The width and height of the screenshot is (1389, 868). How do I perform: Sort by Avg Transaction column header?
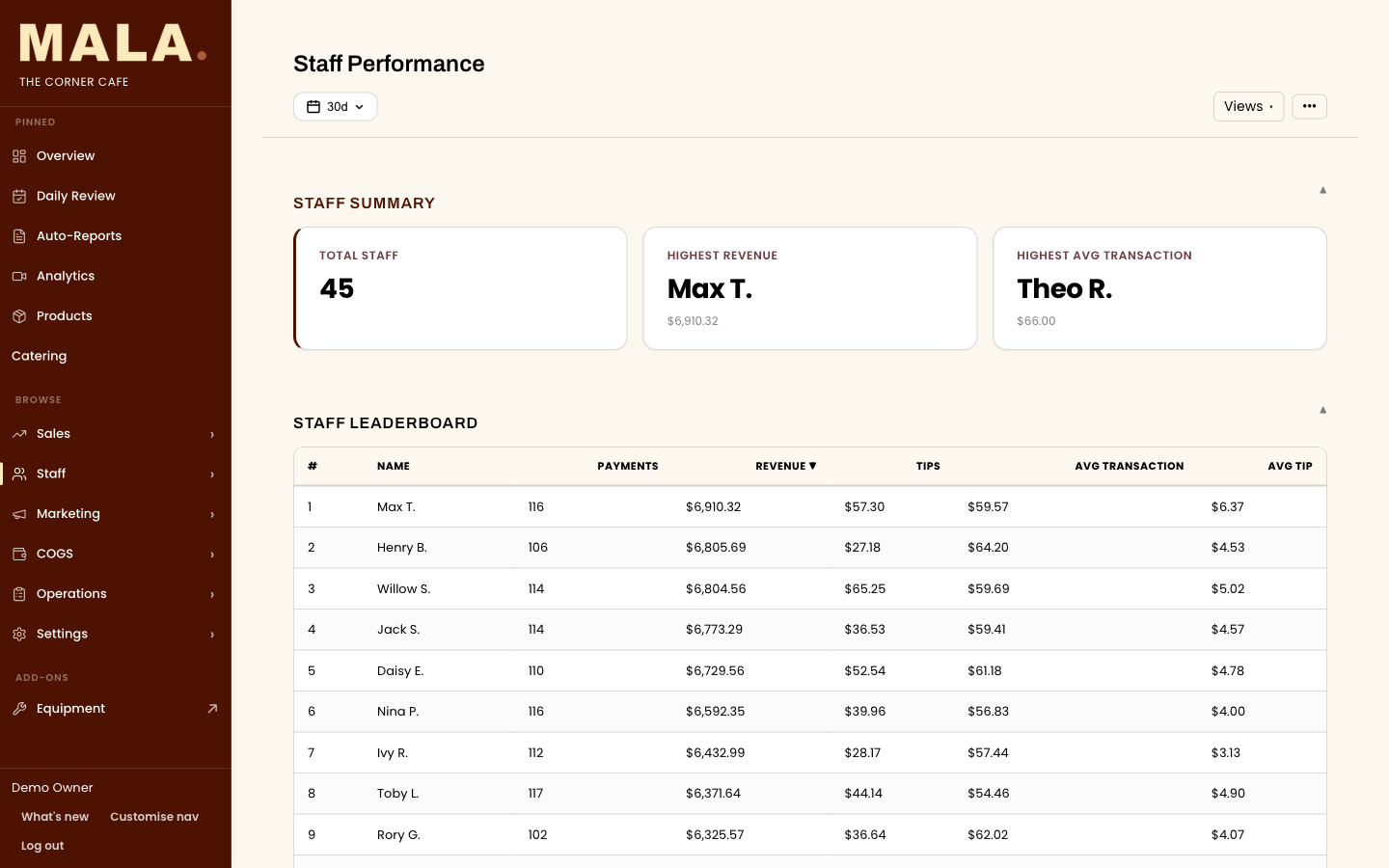[x=1130, y=466]
